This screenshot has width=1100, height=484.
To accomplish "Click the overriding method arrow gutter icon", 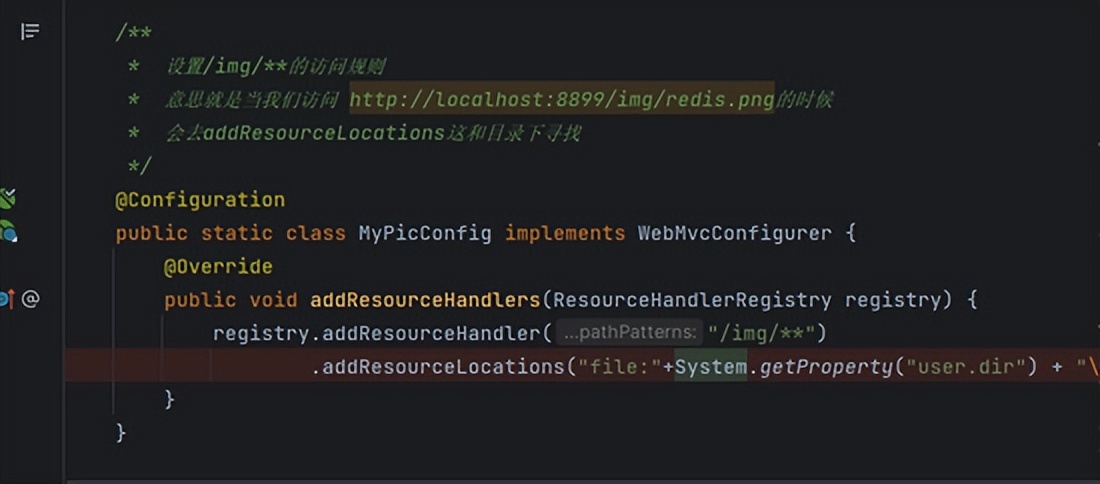I will pyautogui.click(x=7, y=300).
